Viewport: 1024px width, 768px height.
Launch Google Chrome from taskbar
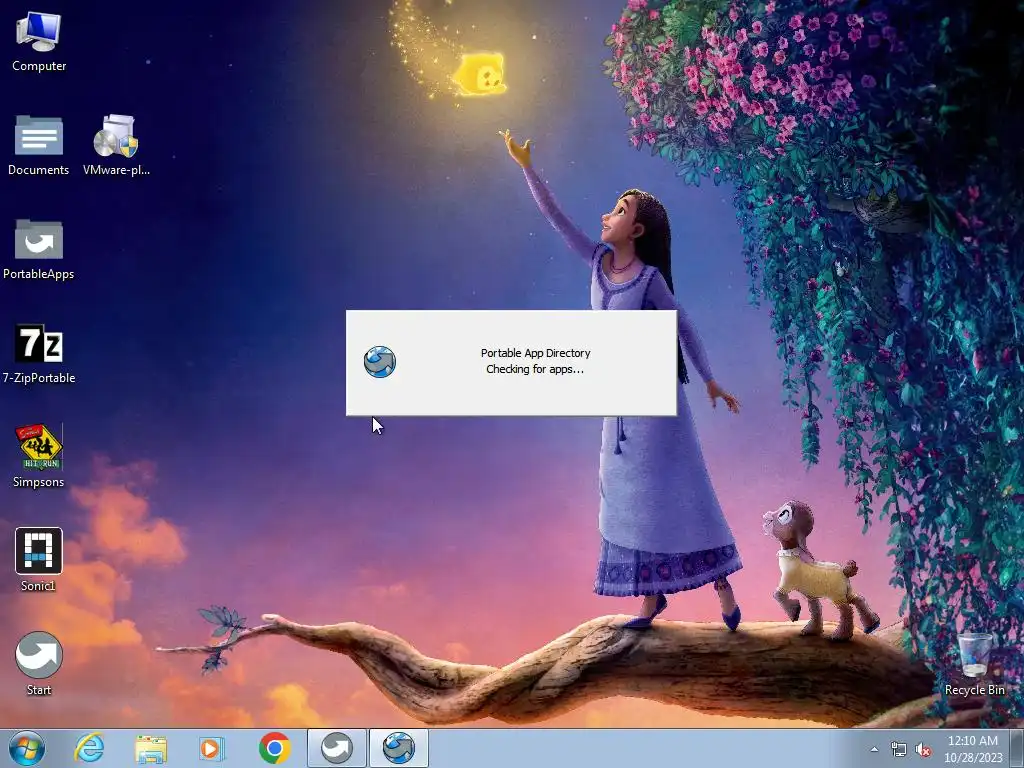(274, 748)
